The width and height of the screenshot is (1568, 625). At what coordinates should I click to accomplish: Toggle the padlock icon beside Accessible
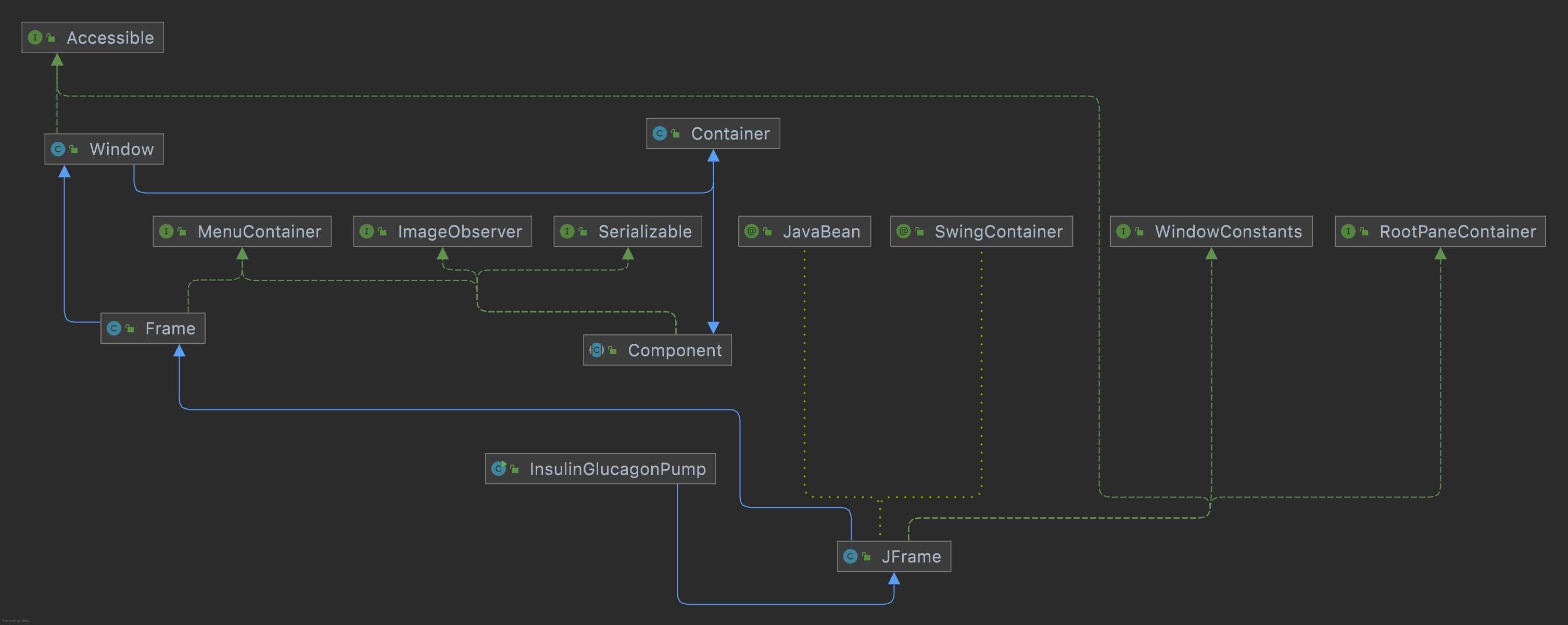coord(50,37)
